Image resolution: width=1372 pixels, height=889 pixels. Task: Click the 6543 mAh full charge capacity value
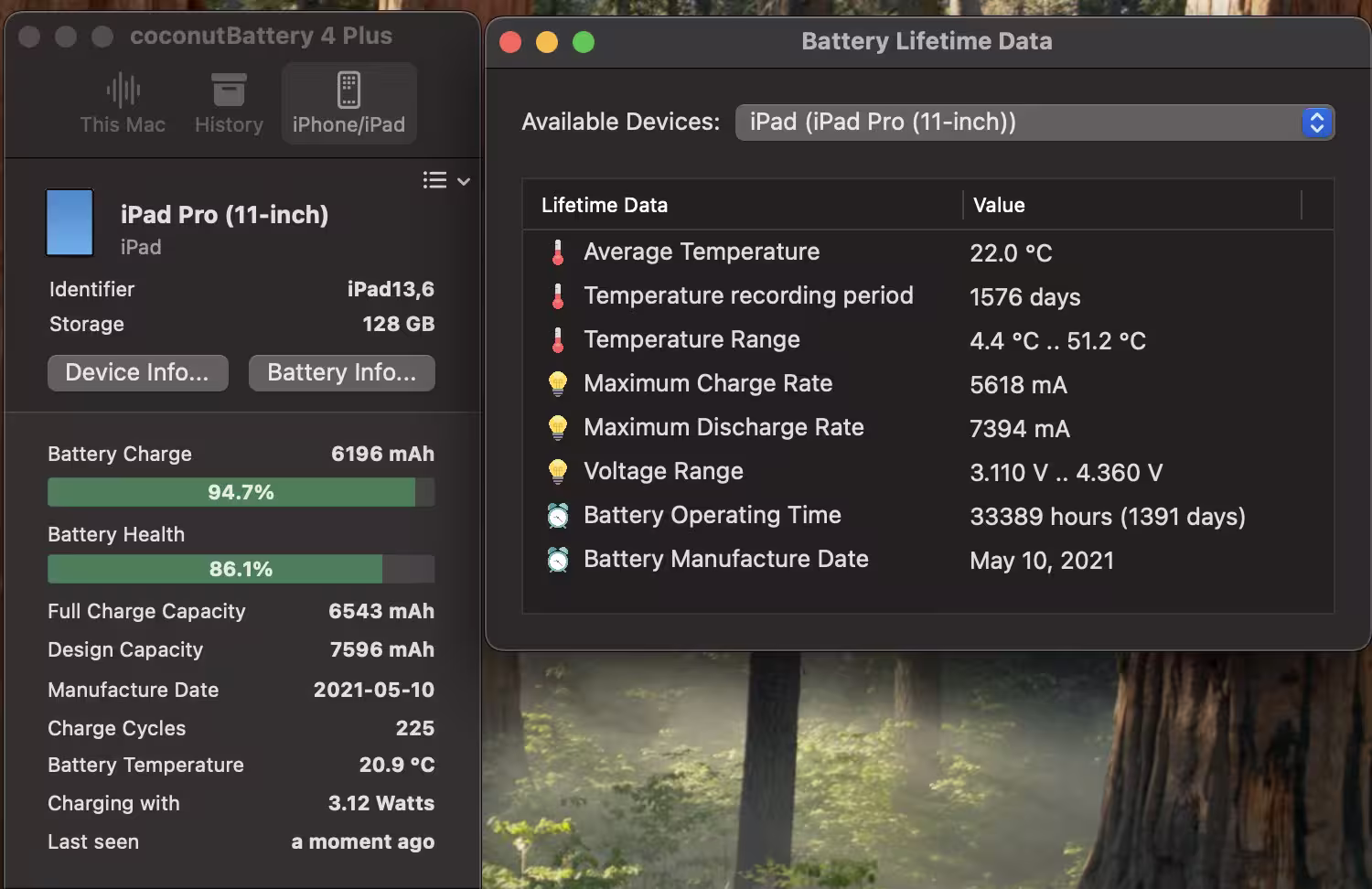click(x=381, y=611)
